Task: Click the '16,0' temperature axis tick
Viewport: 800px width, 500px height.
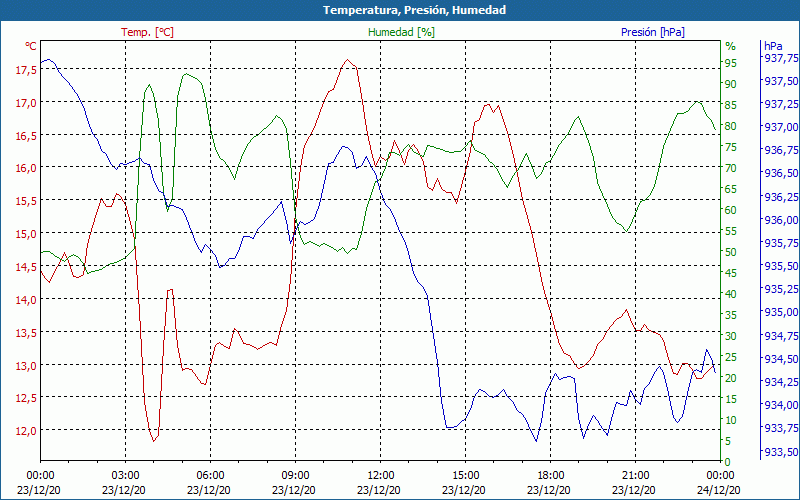Action: [x=26, y=168]
